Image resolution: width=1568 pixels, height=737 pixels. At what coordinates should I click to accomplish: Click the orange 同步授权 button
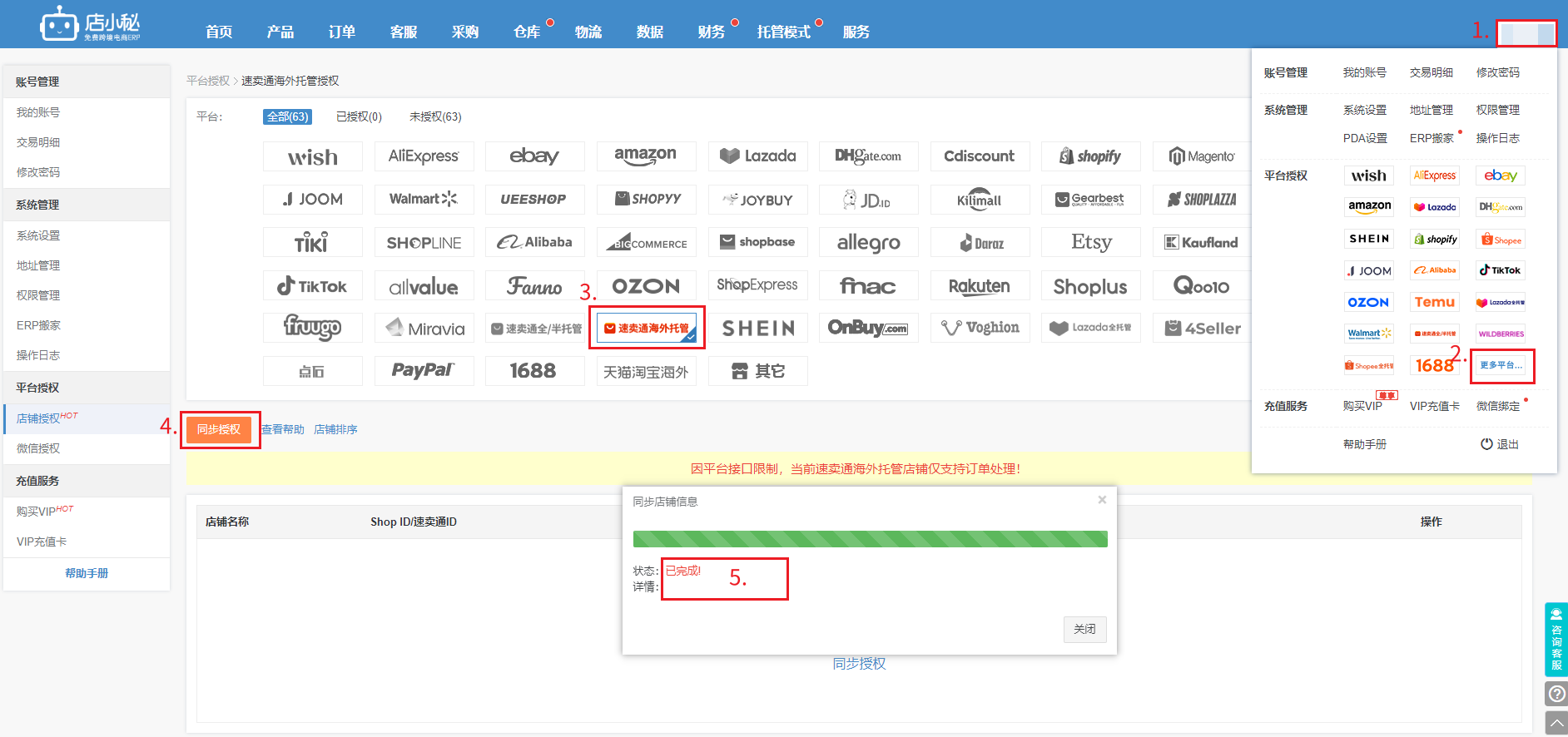pos(219,429)
